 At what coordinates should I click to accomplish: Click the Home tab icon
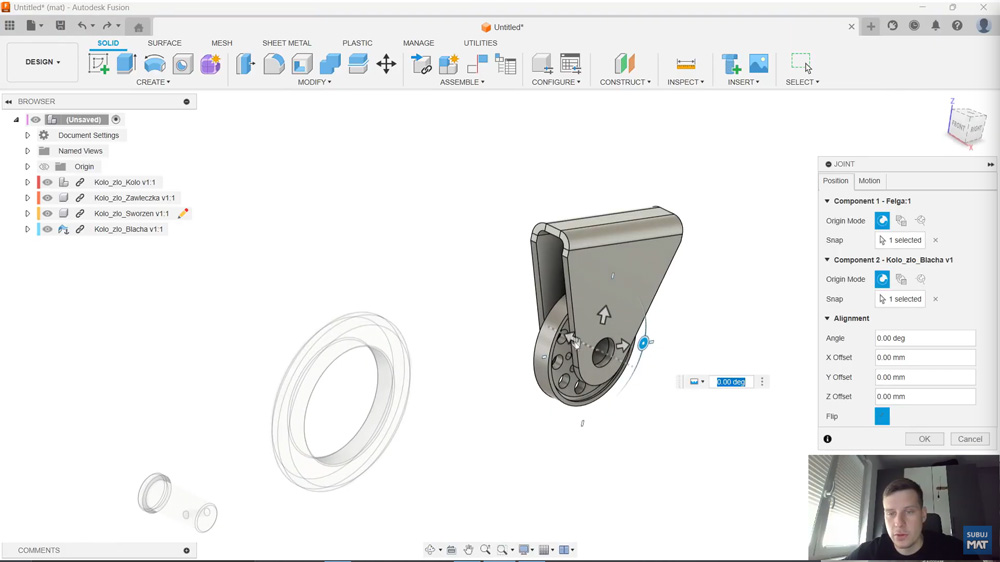tap(138, 27)
